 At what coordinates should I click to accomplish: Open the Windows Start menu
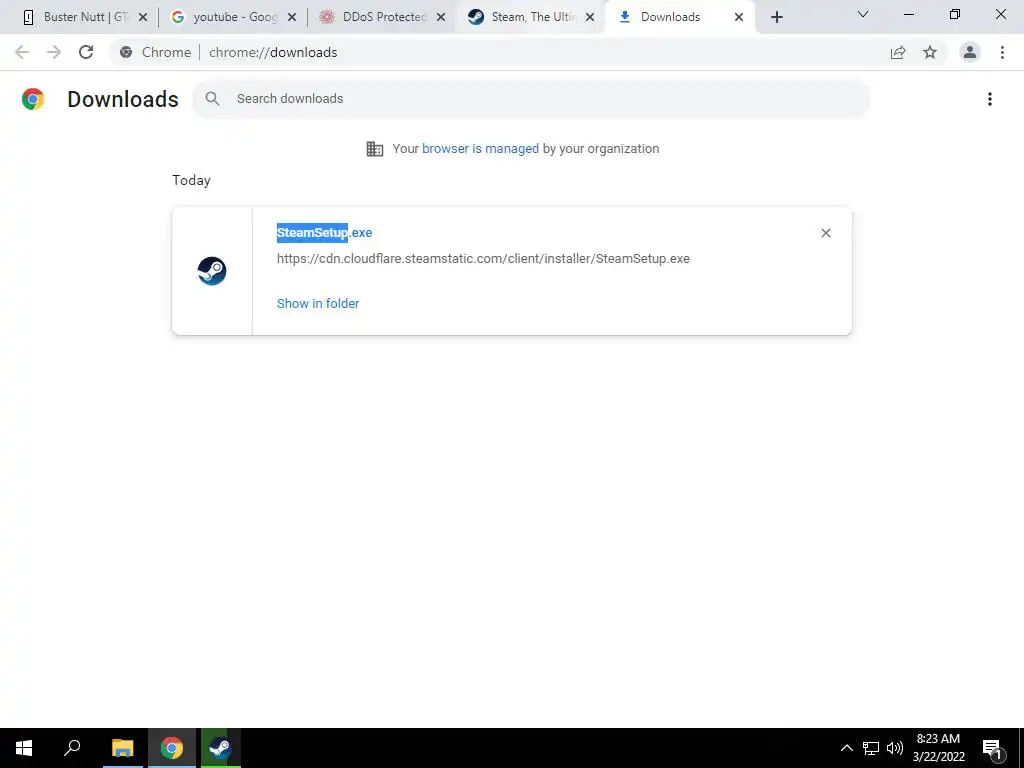click(24, 748)
